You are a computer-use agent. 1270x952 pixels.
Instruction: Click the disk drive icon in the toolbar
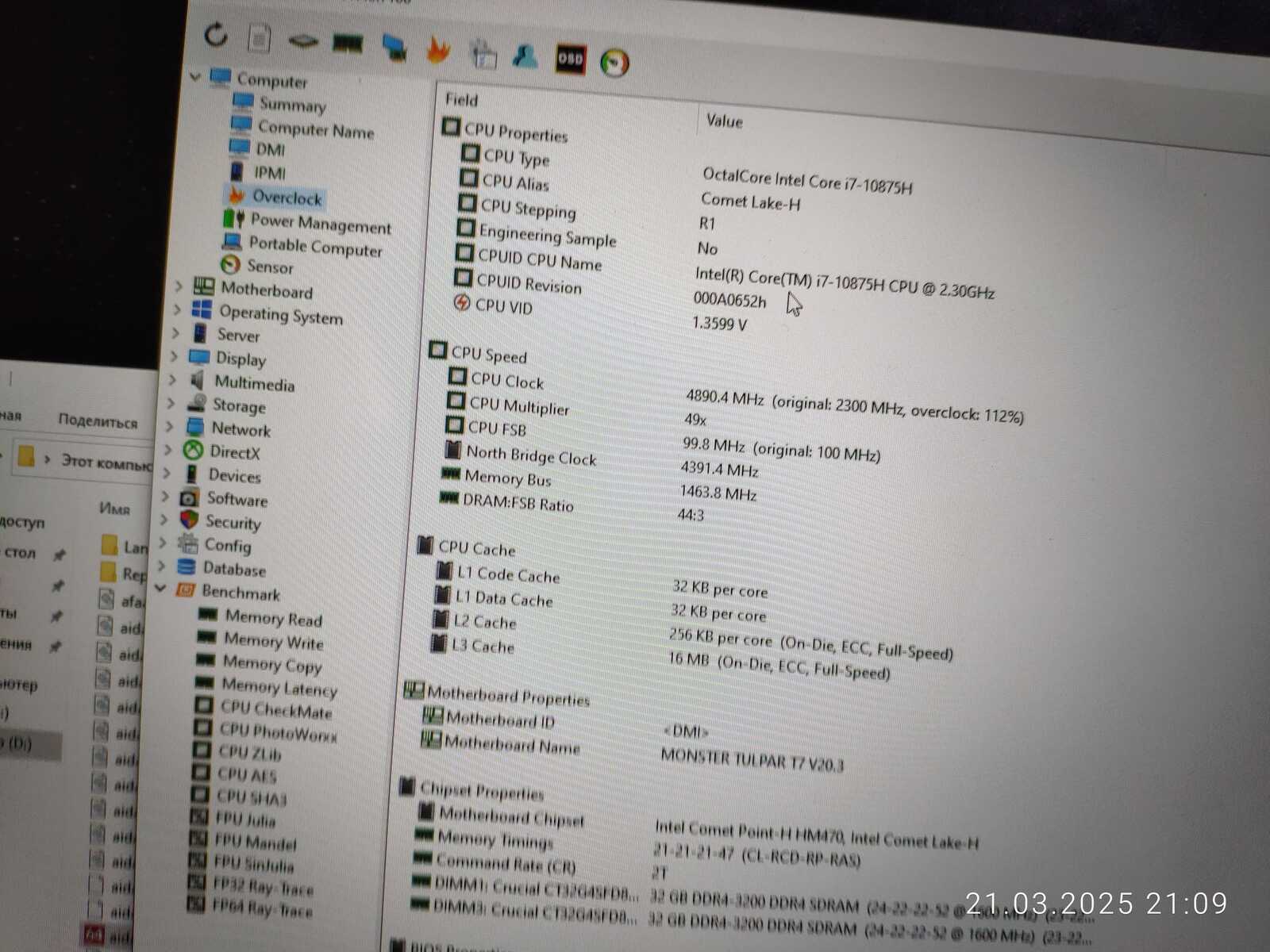pos(302,40)
